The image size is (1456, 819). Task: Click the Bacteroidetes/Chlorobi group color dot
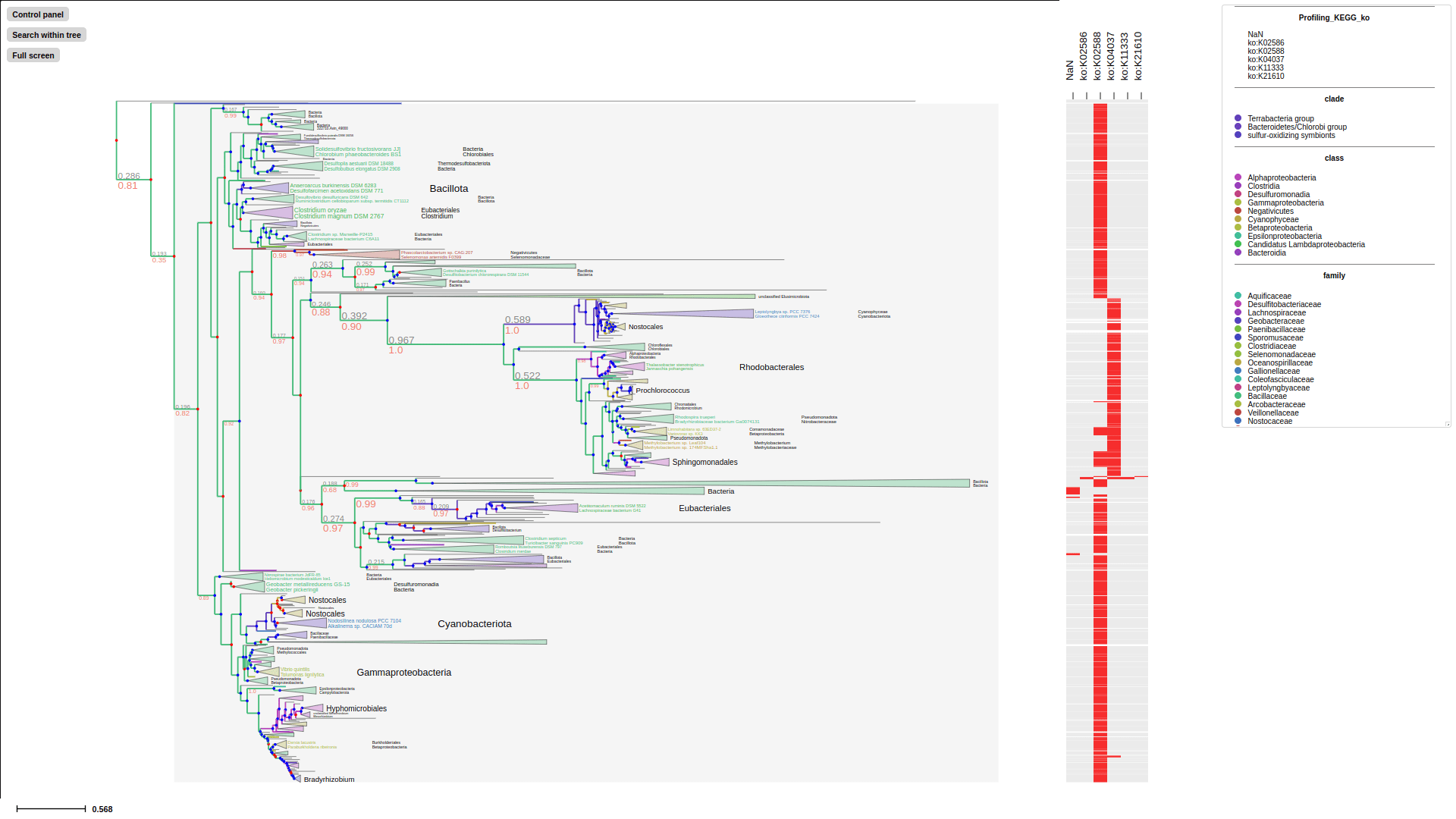(x=1238, y=127)
